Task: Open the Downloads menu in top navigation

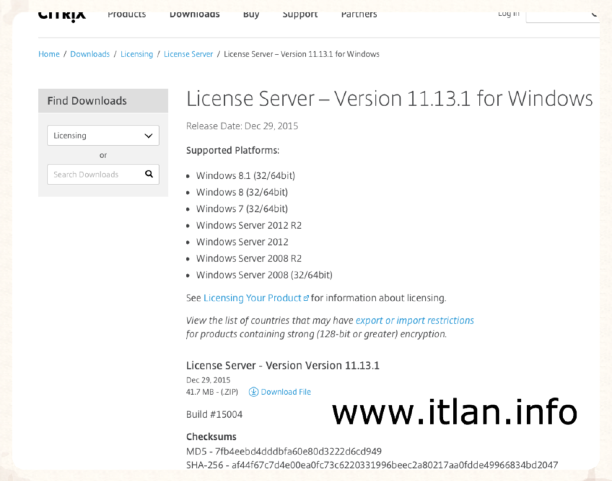Action: (194, 15)
